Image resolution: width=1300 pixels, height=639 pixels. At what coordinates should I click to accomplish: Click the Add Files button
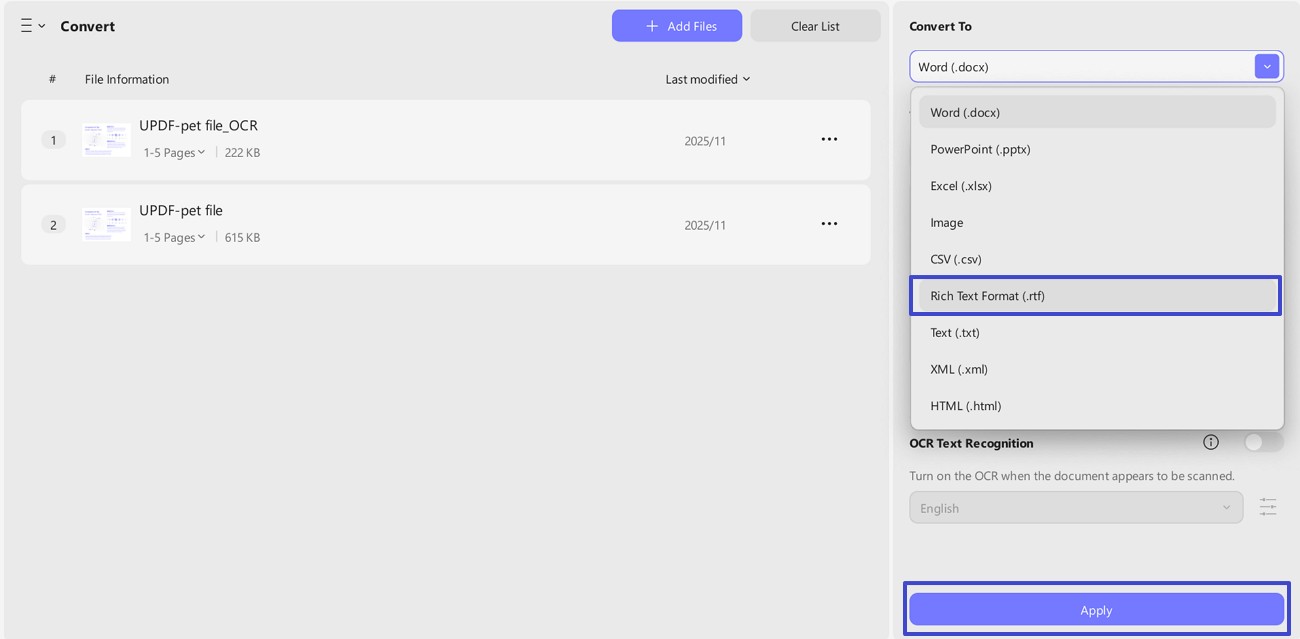677,26
